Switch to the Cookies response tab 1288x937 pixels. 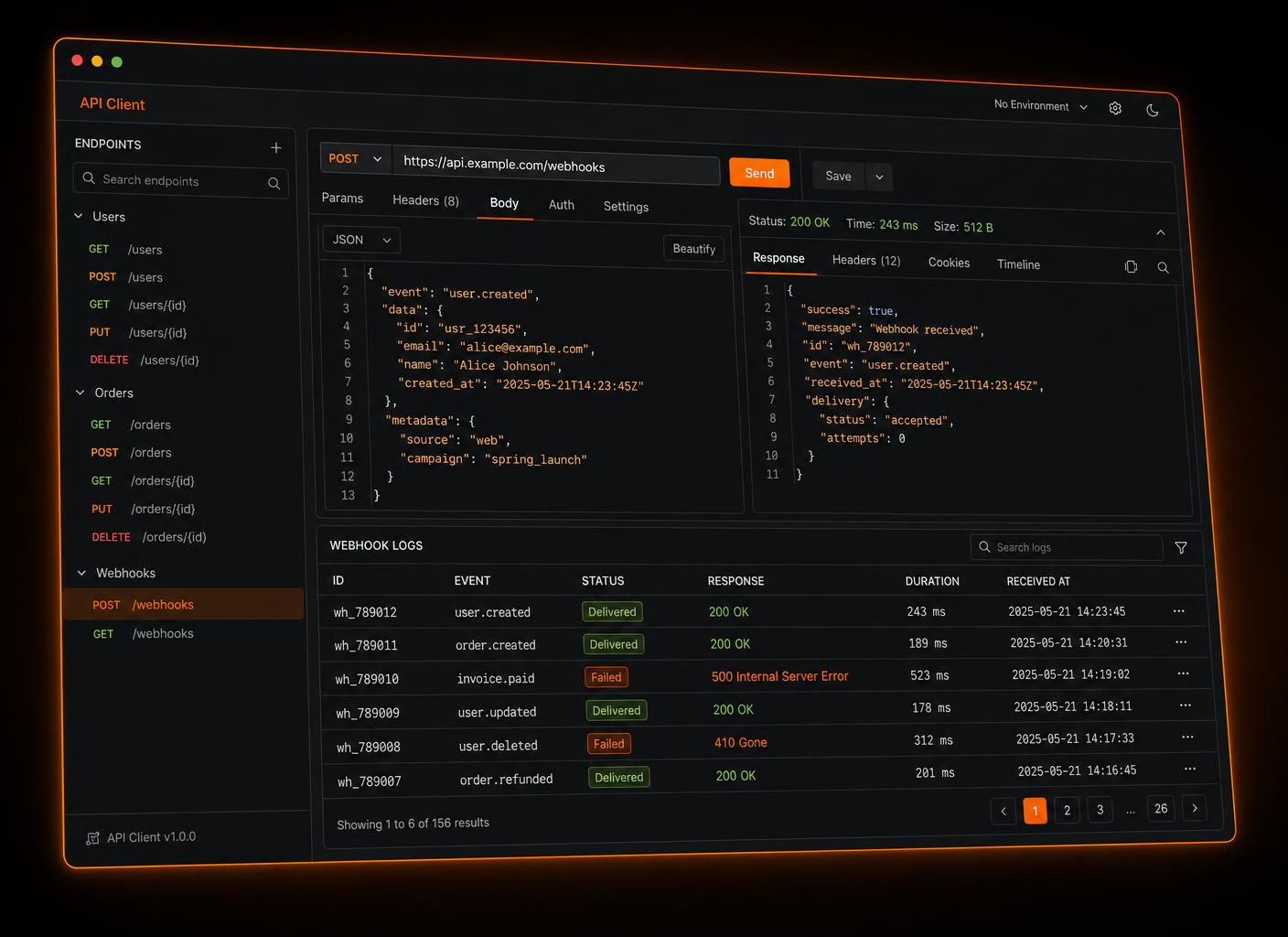pos(949,263)
